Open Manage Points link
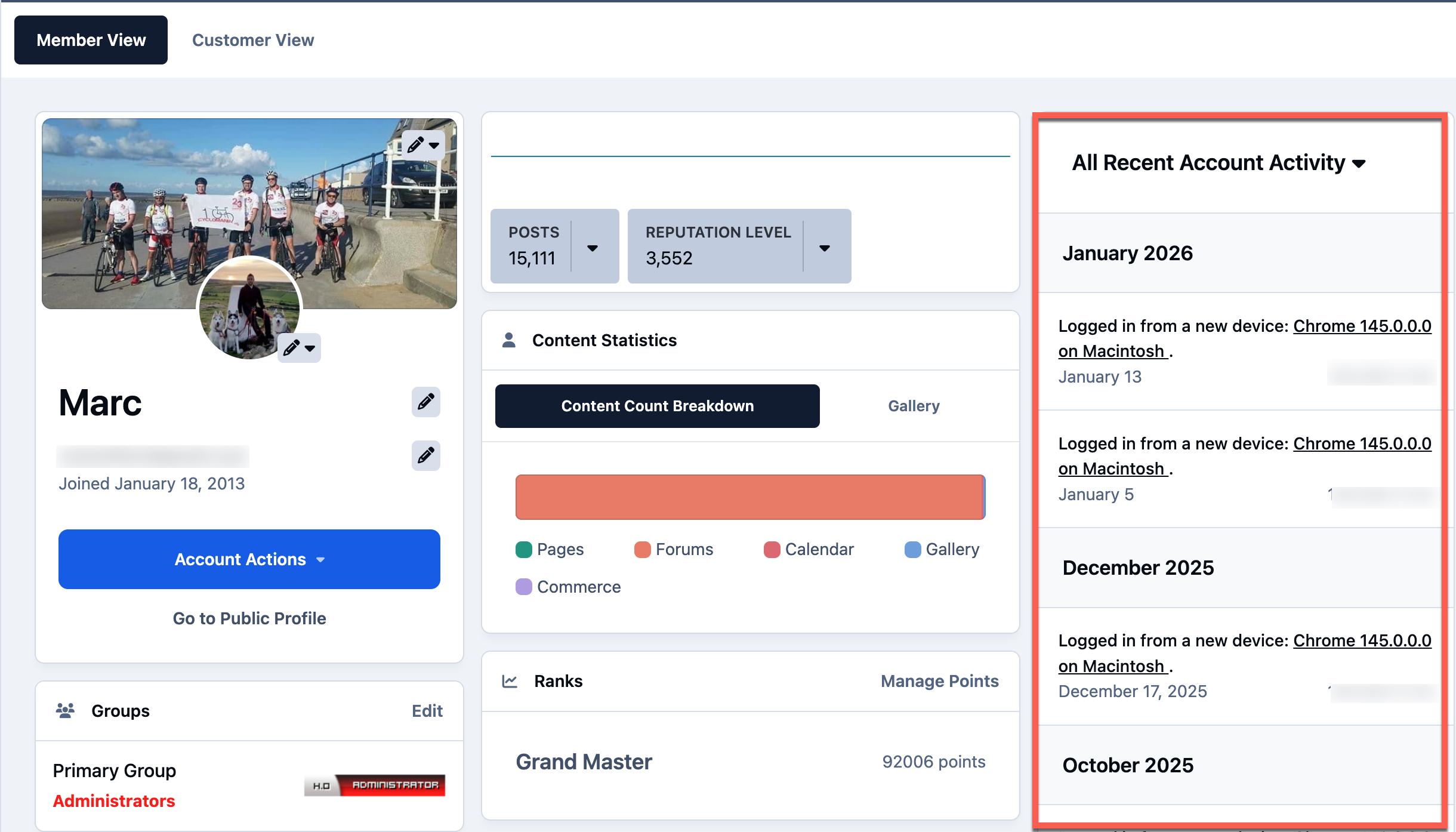 (x=940, y=681)
